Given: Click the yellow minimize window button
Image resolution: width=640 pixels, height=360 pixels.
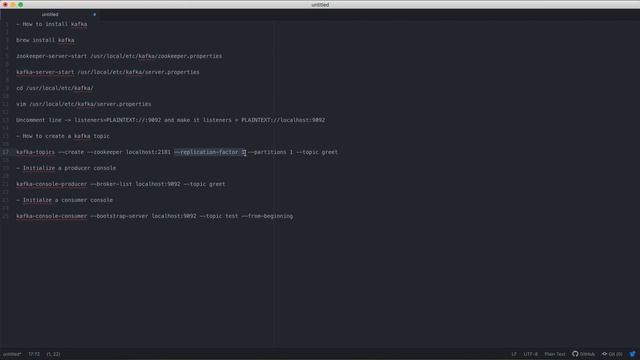Looking at the screenshot, I should (x=13, y=4).
